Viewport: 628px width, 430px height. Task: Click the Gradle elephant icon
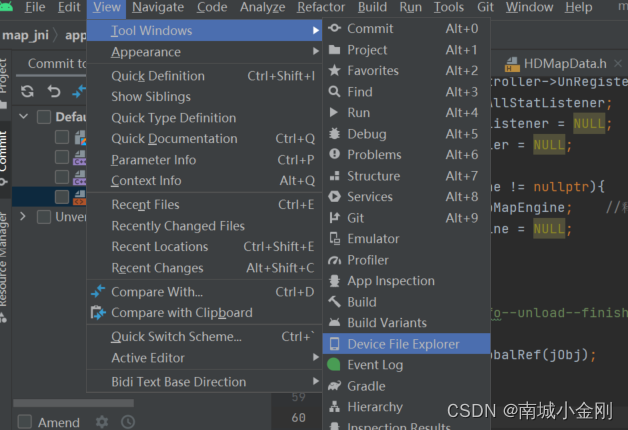334,386
